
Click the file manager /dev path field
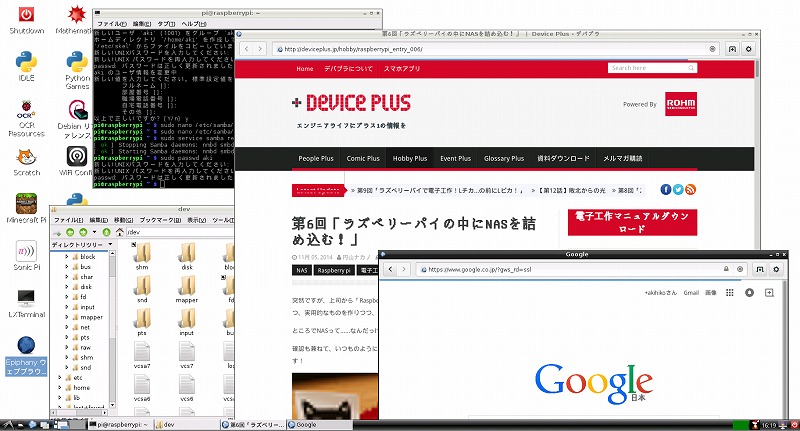coord(180,232)
